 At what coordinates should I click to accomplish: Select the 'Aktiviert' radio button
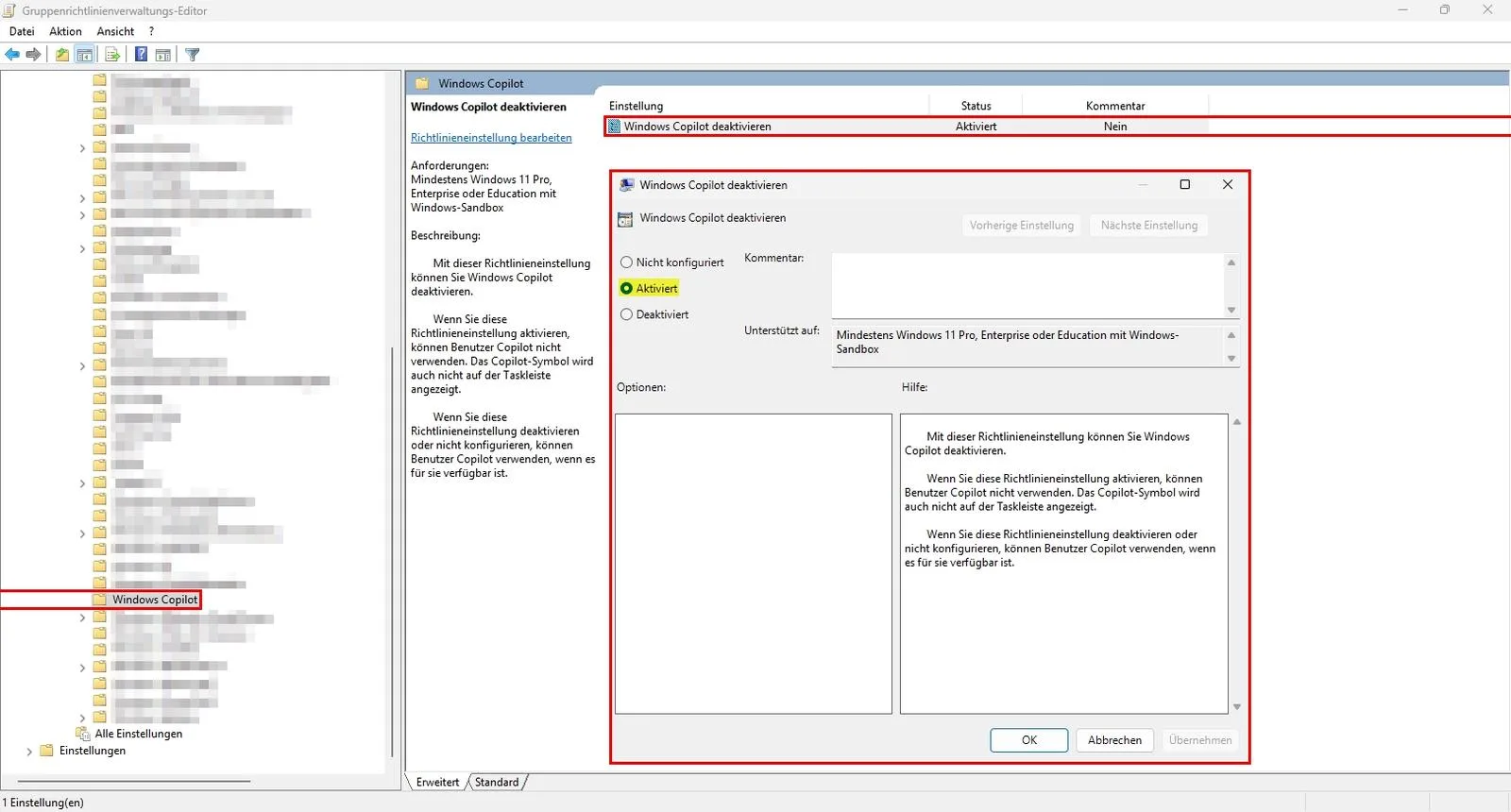pos(626,289)
